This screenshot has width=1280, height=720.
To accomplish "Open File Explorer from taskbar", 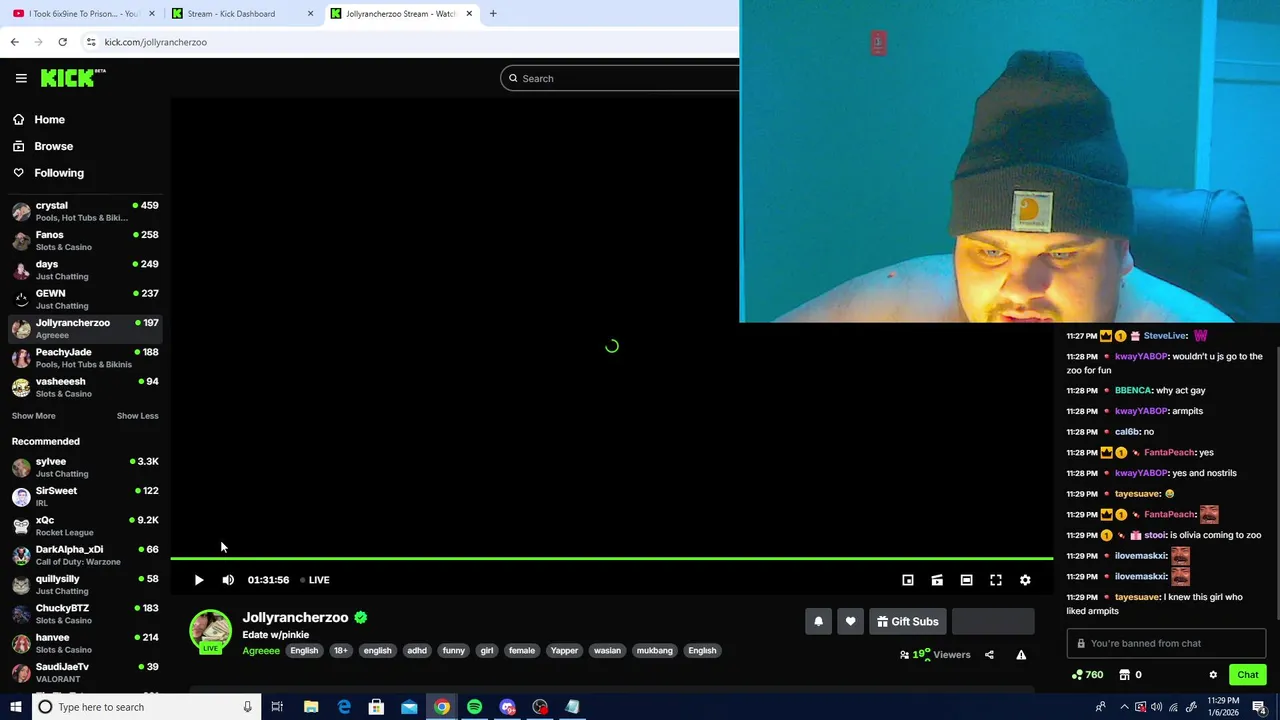I will pyautogui.click(x=311, y=707).
